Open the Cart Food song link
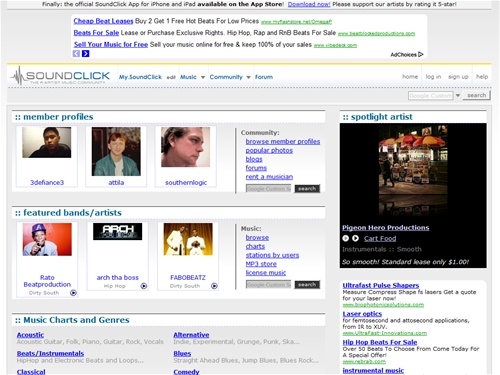Screen dimensions: 500x375 pyautogui.click(x=380, y=238)
